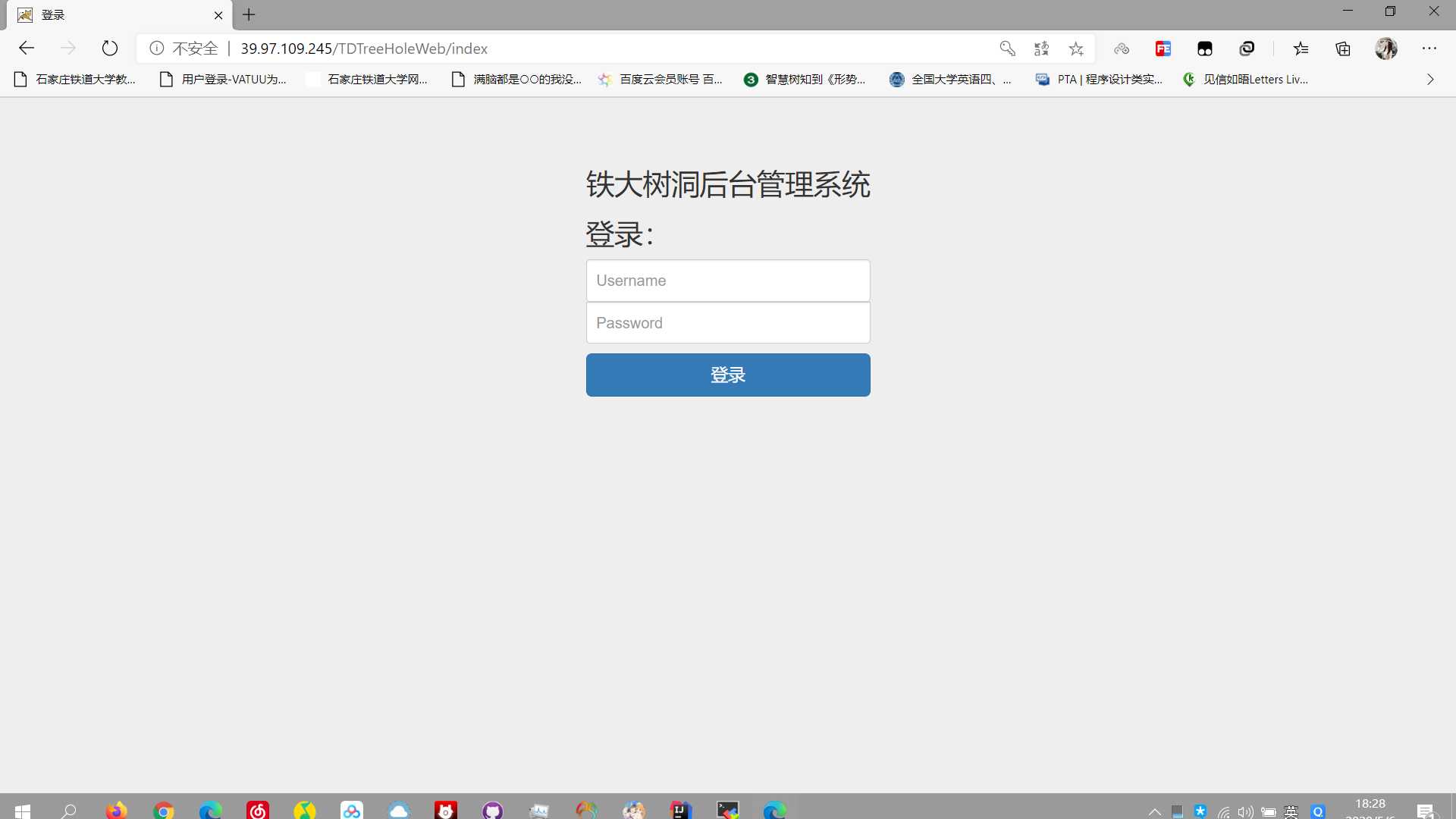This screenshot has width=1456, height=819.
Task: Click the grayed-out forward arrow
Action: tap(68, 49)
